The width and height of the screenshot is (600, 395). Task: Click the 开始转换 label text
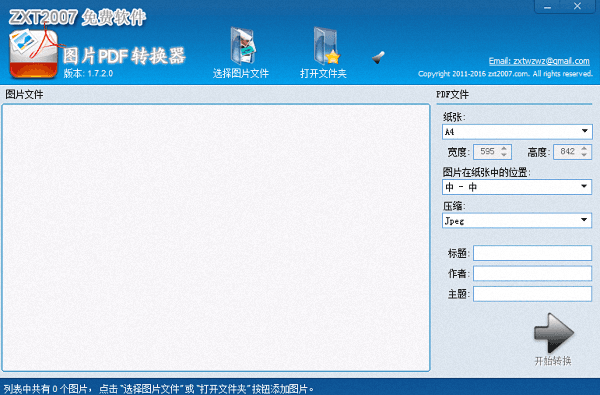coord(553,361)
